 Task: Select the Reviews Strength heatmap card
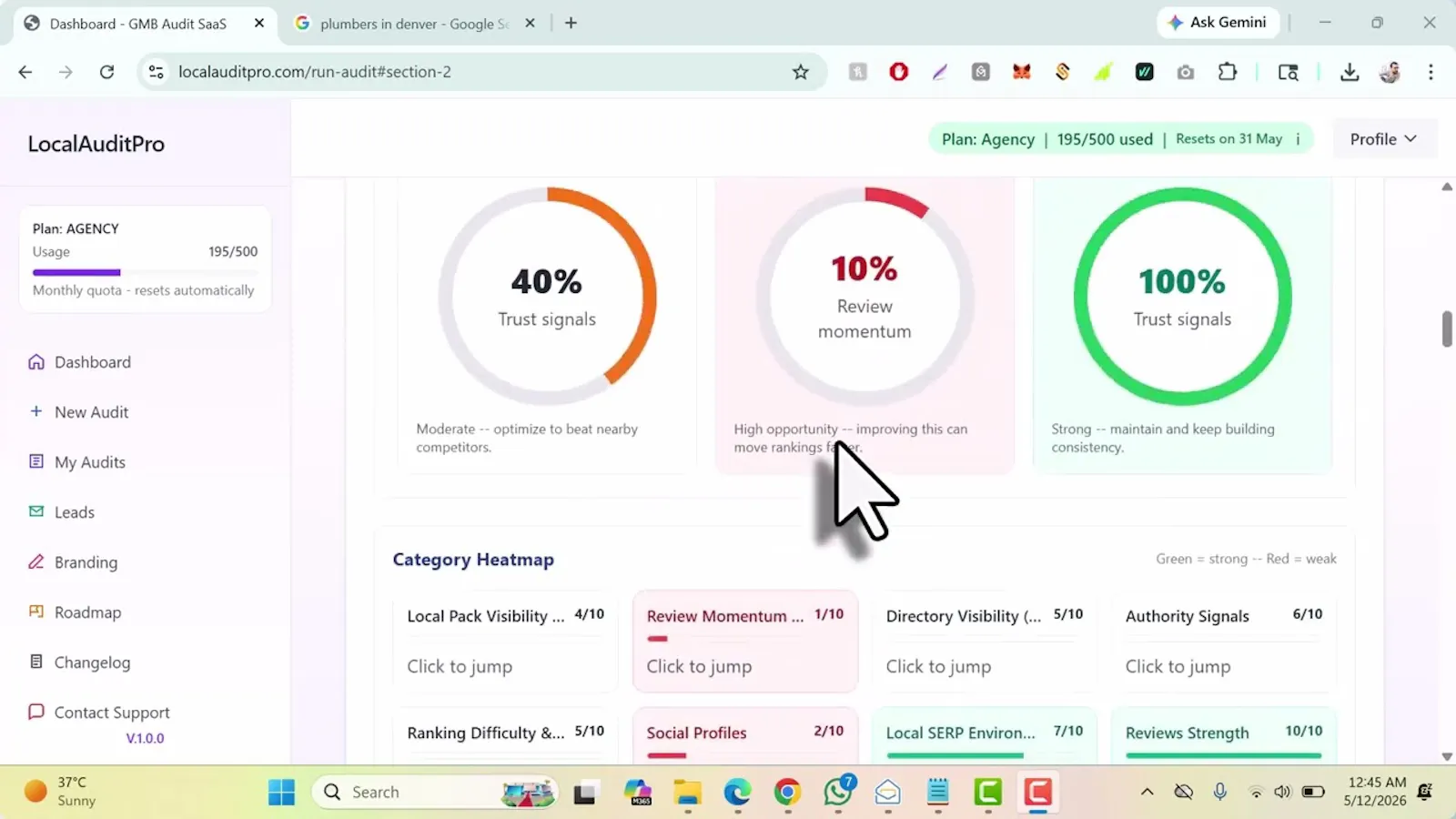point(1224,736)
